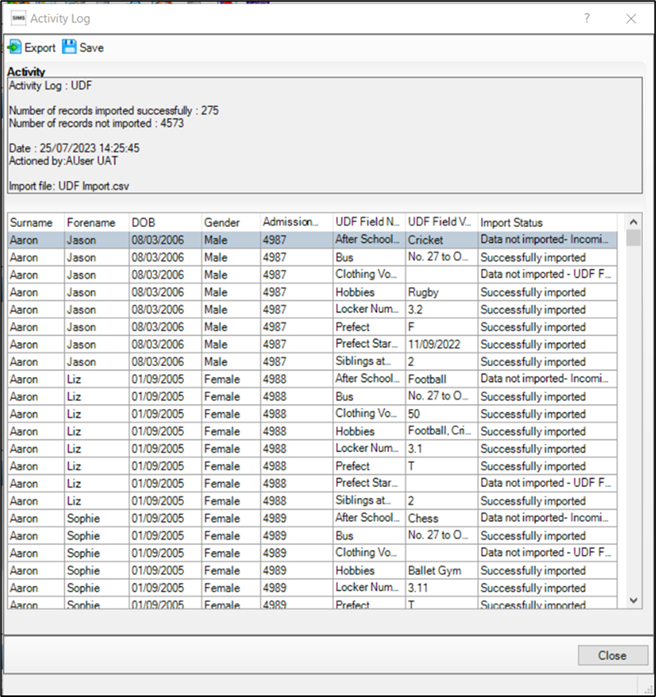Click the UDF Field Value column header
Viewport: 656px width, 697px height.
pos(439,222)
